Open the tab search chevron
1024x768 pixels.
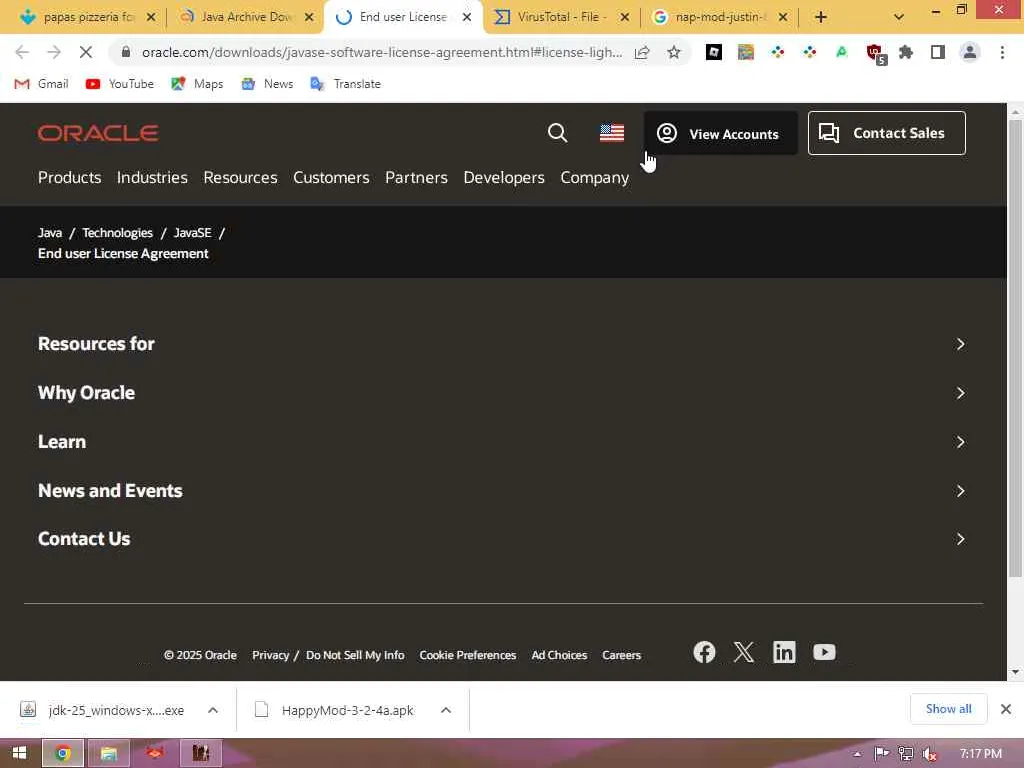tap(899, 17)
